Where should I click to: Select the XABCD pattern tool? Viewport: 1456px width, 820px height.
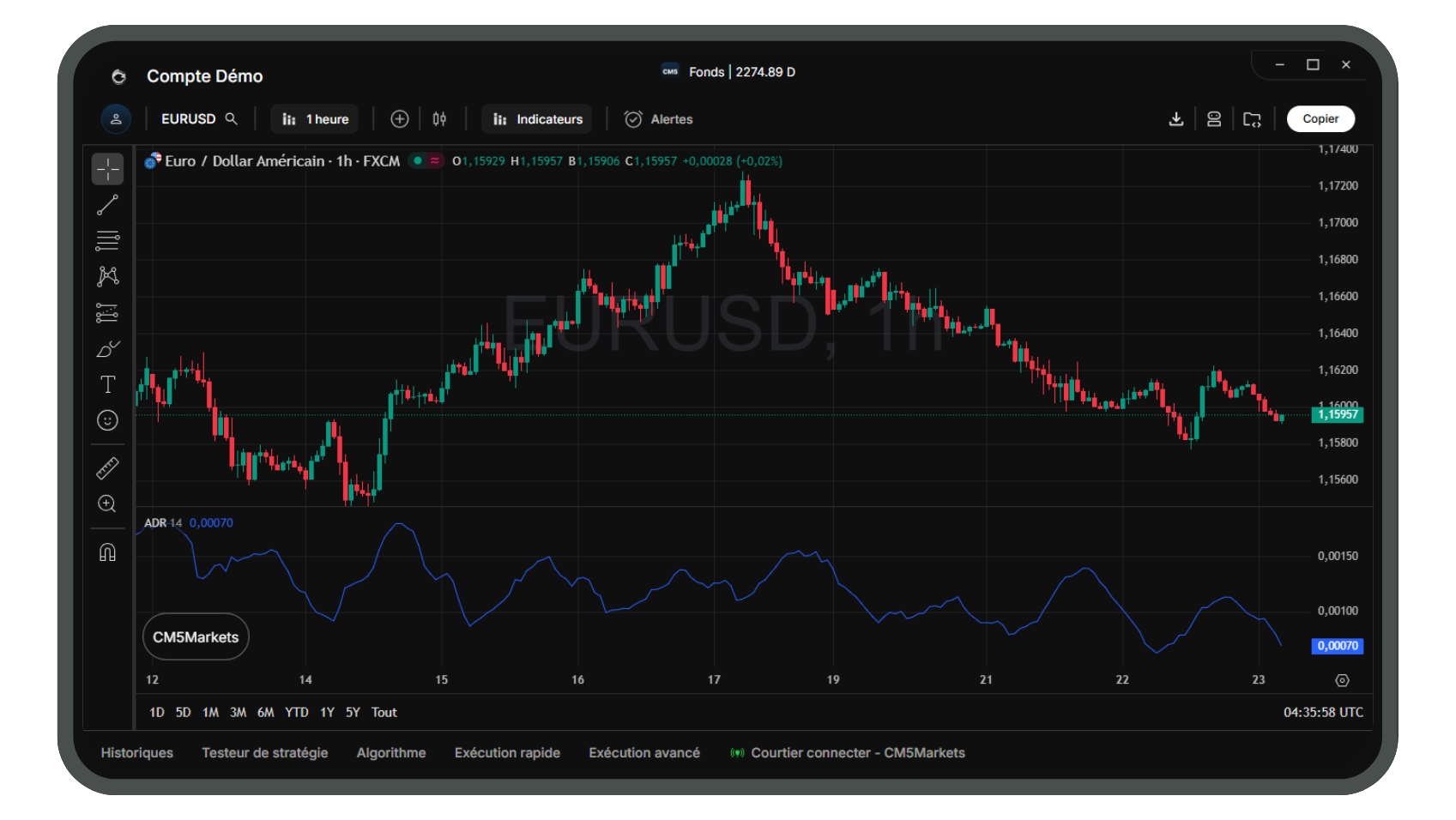[x=107, y=275]
